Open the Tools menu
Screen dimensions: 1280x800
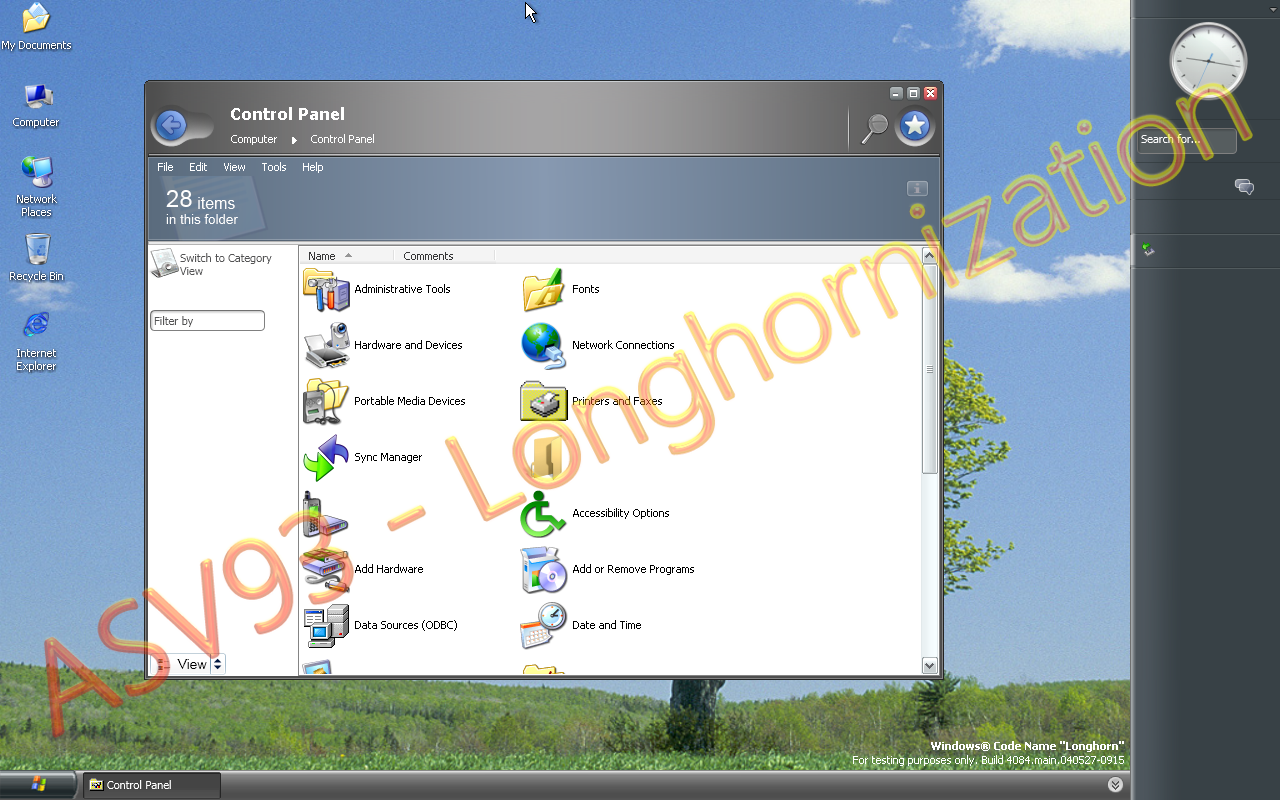274,167
